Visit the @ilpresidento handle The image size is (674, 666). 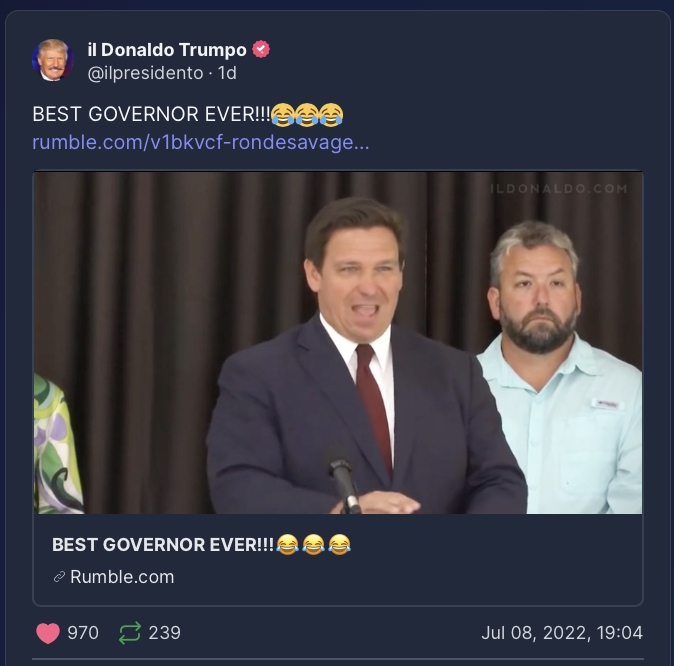click(145, 73)
